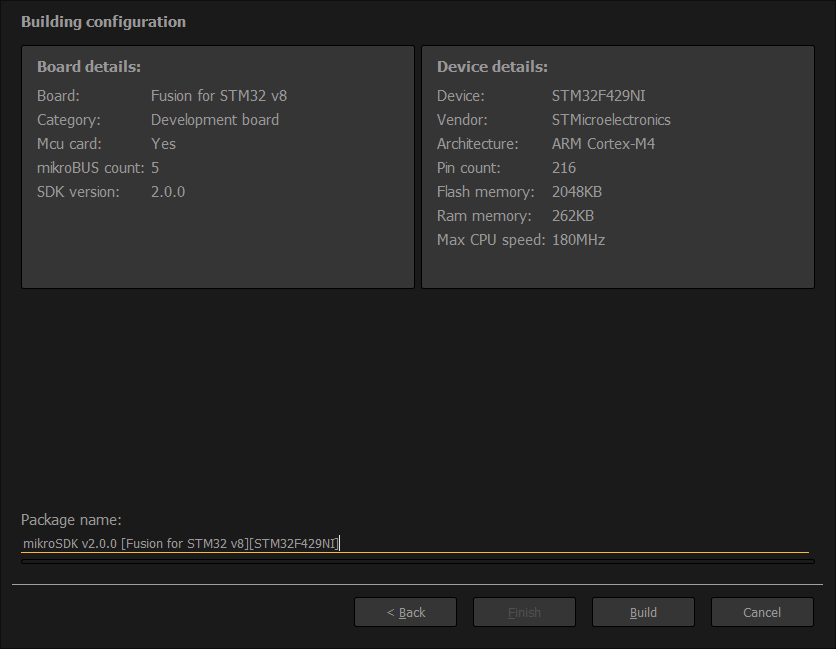This screenshot has height=649, width=836.
Task: Click the build progress bar
Action: [x=418, y=562]
